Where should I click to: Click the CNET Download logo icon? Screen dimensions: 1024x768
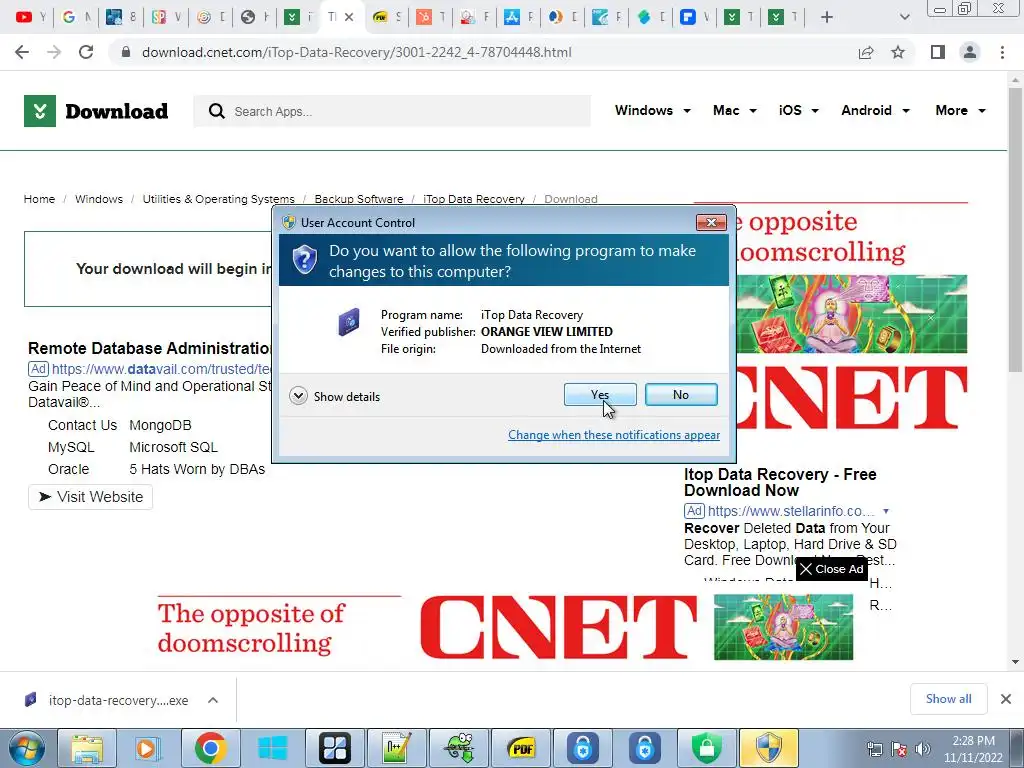pos(40,111)
